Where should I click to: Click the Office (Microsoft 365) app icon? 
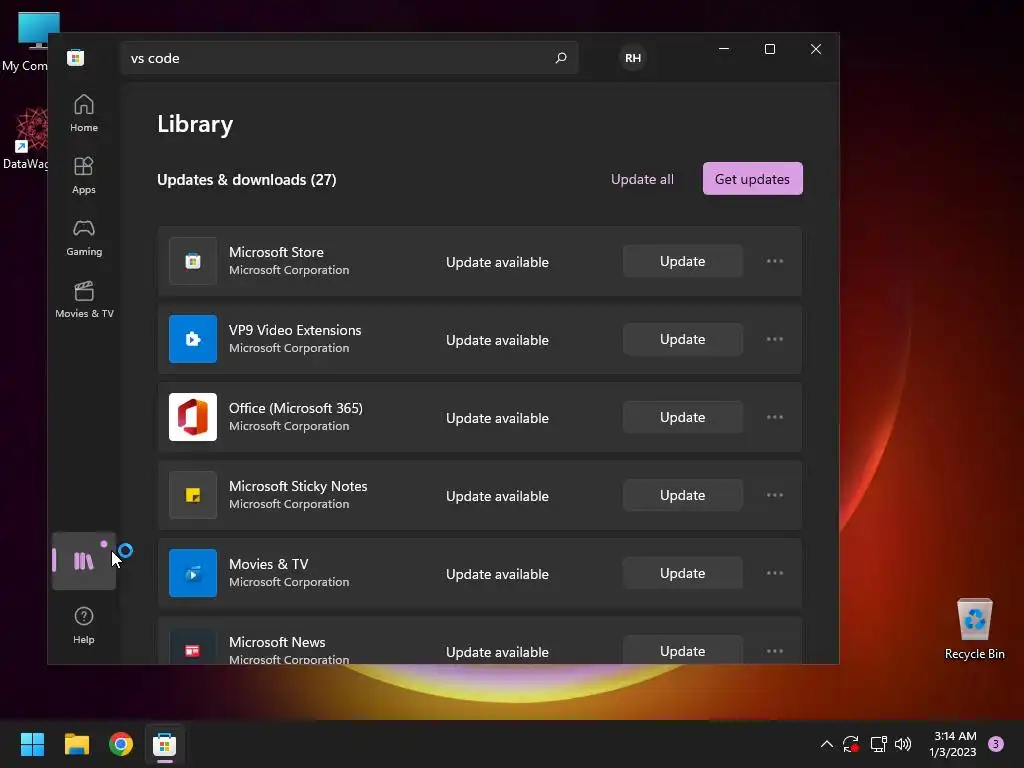pos(193,417)
